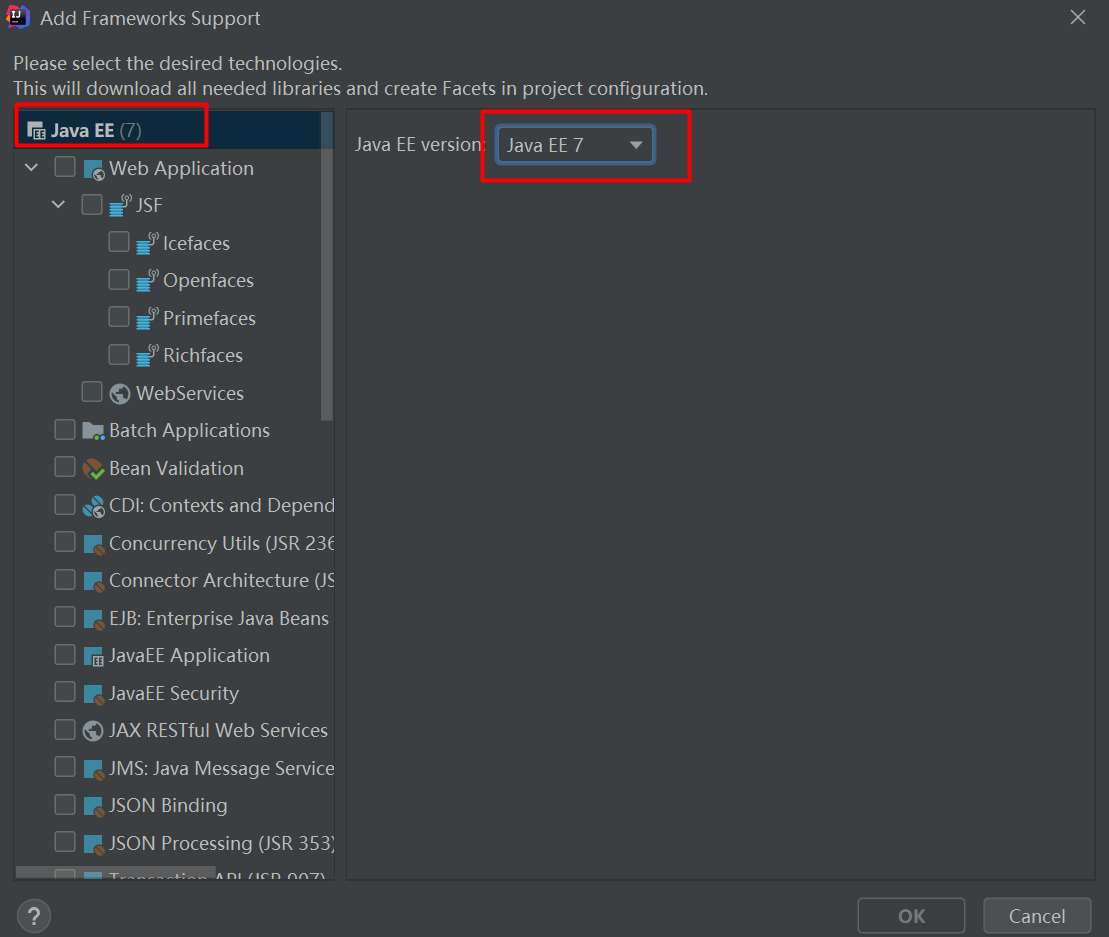Image resolution: width=1109 pixels, height=937 pixels.
Task: Tick the Bean Validation checkbox
Action: [x=65, y=467]
